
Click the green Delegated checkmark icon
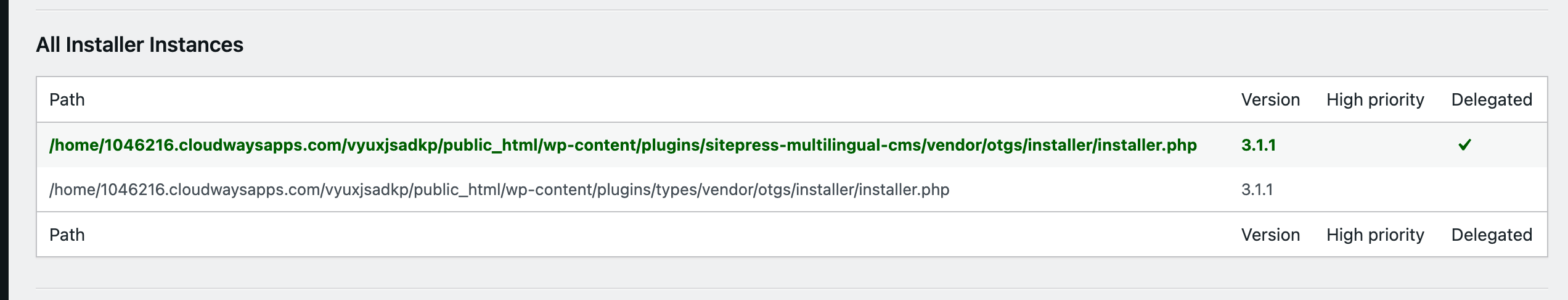(1464, 145)
